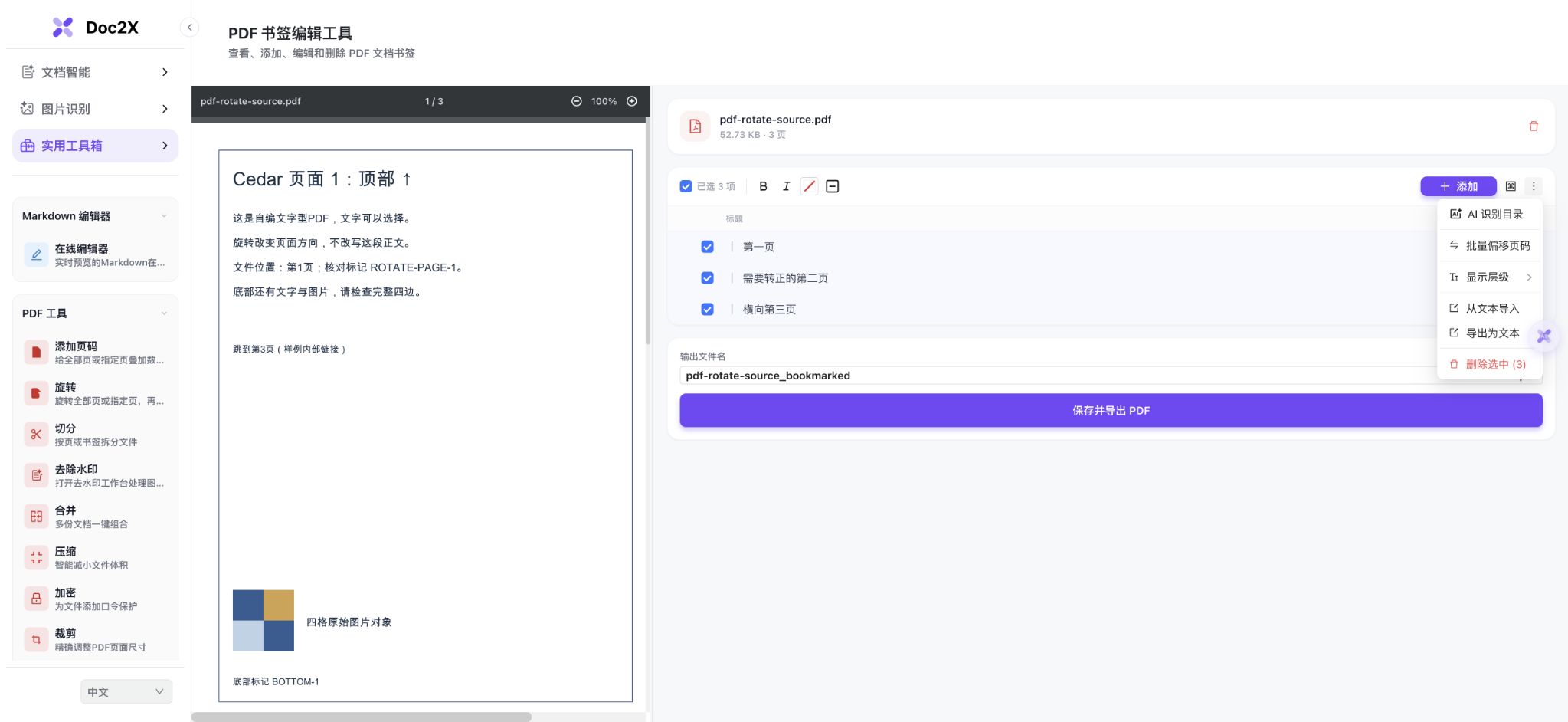
Task: Expand the 图片识别 sidebar section
Action: click(95, 109)
